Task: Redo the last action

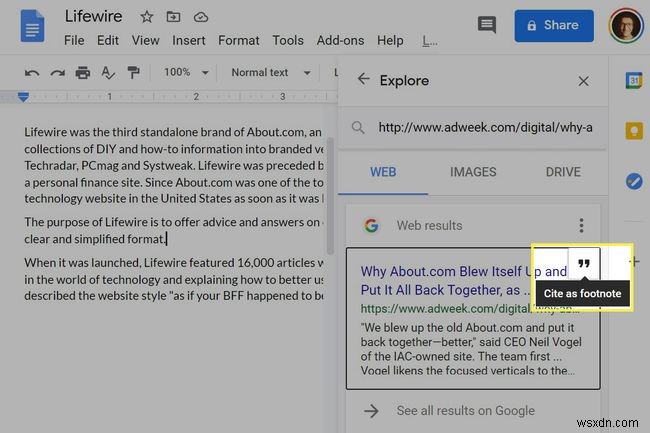Action: (57, 73)
